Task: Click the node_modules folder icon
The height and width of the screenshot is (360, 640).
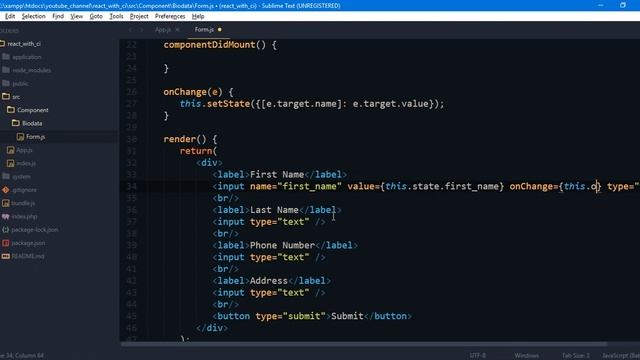Action: [6, 70]
